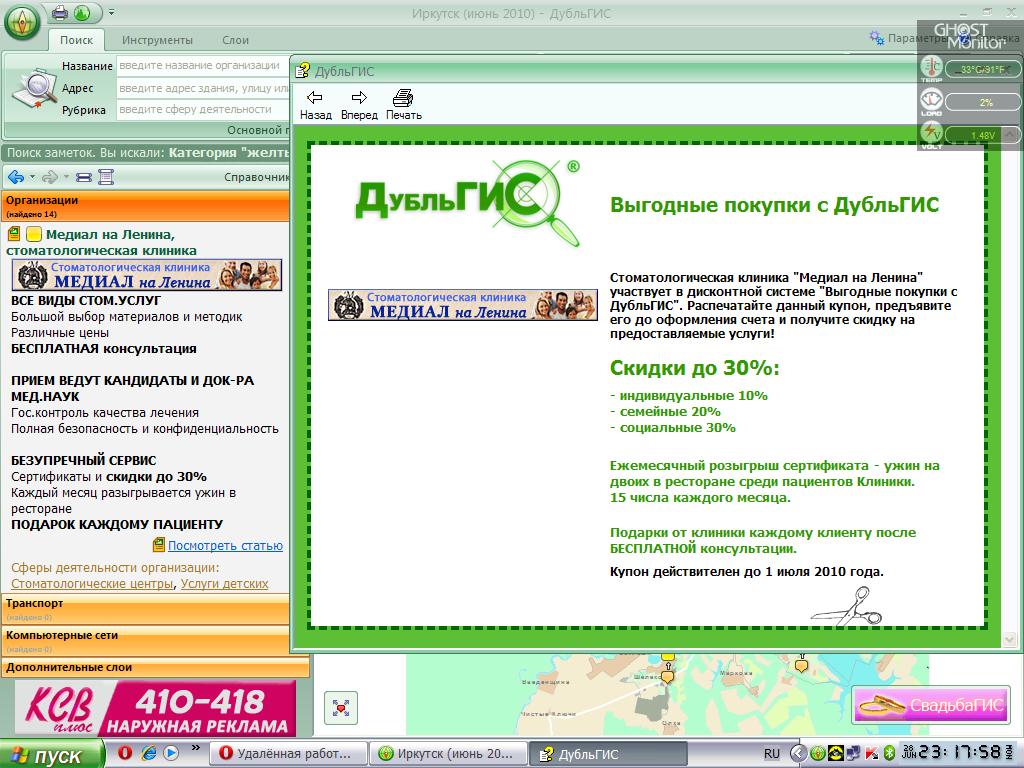Screen dimensions: 1024x768
Task: Click the green globe icon in quick access toolbar
Action: (x=82, y=12)
